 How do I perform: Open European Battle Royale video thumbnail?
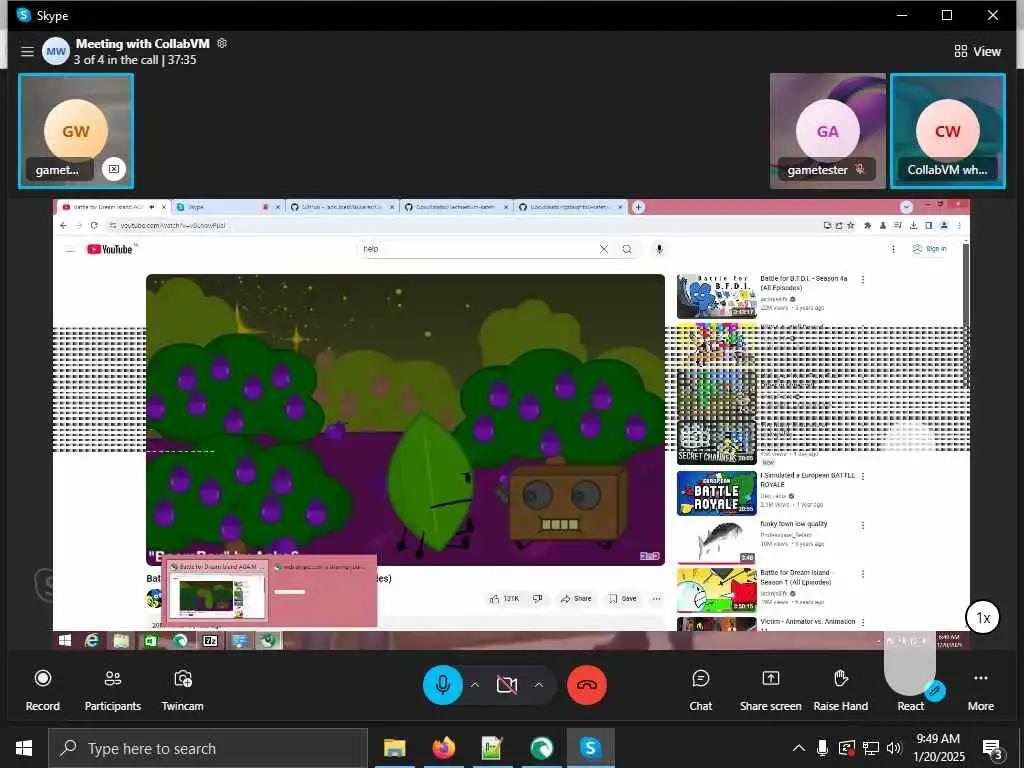(x=716, y=493)
